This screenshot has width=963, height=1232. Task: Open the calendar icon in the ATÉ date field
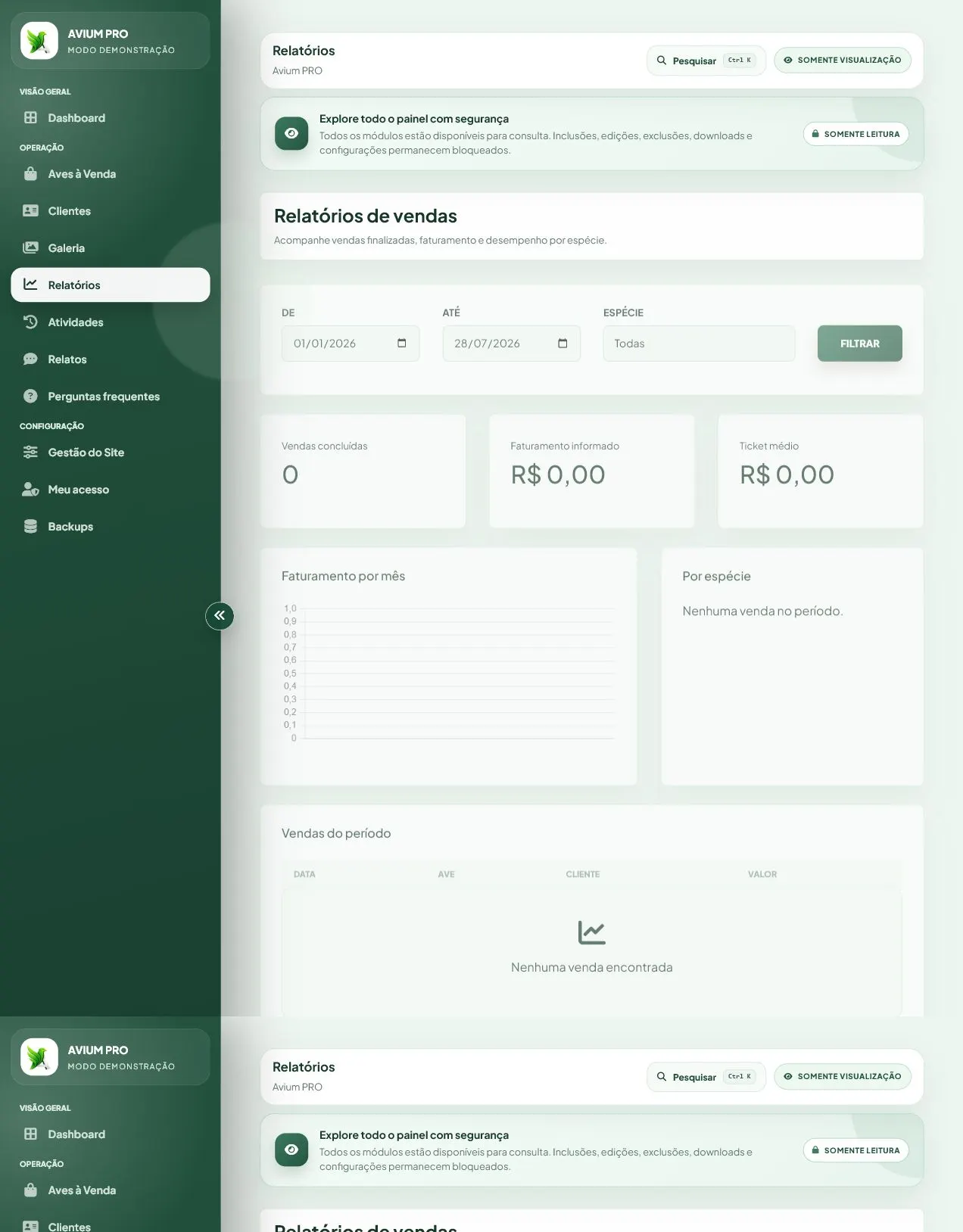(563, 343)
